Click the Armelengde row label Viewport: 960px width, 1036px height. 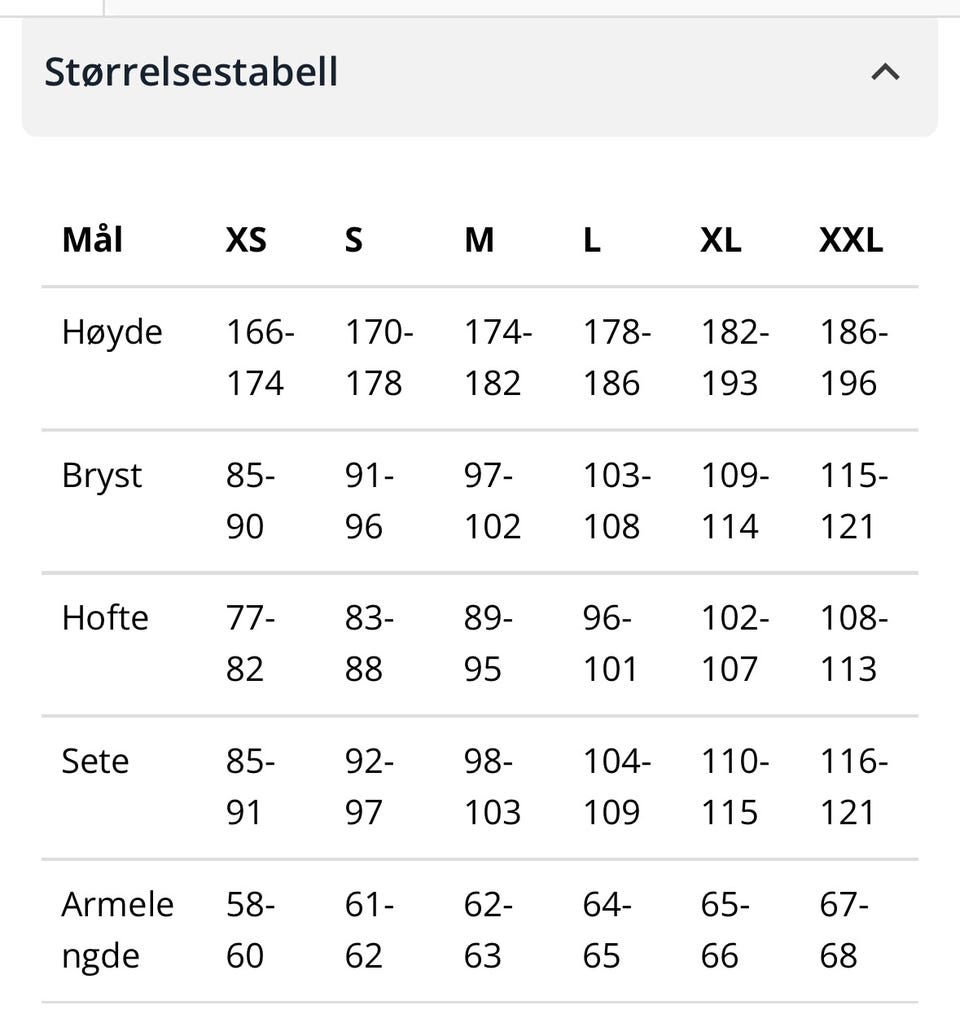click(118, 930)
